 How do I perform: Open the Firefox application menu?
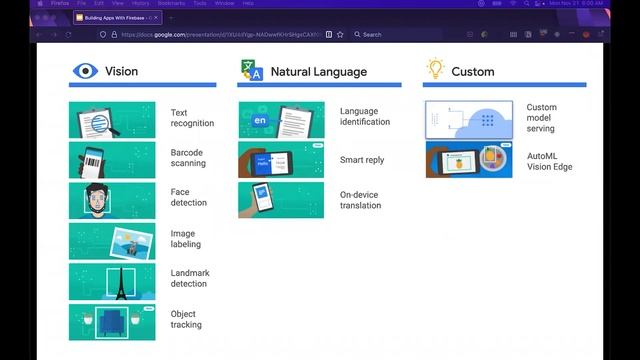click(60, 3)
